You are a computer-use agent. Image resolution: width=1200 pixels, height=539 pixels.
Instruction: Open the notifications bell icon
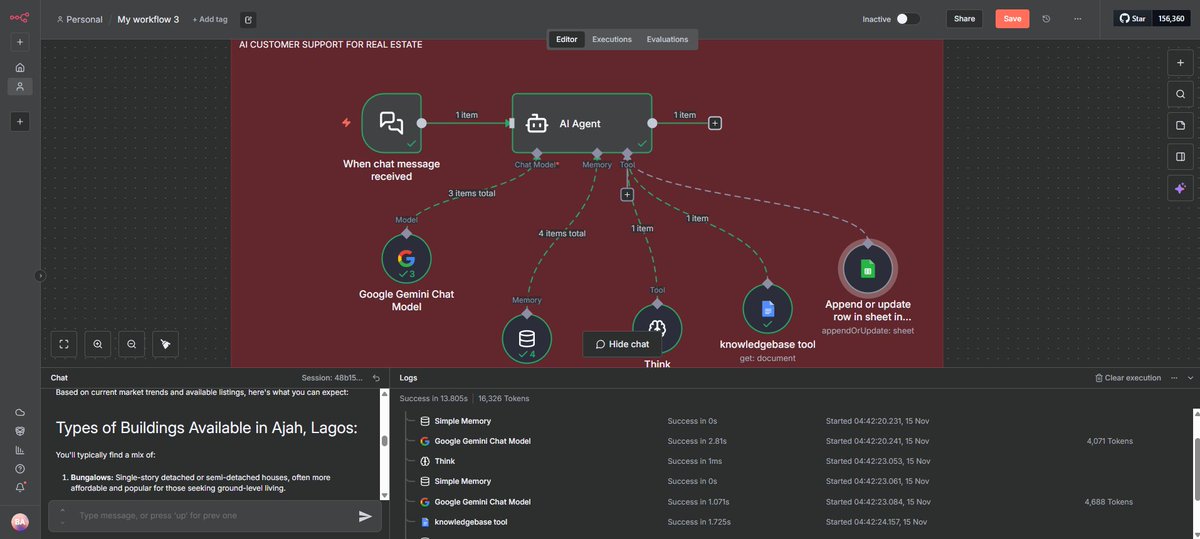20,487
